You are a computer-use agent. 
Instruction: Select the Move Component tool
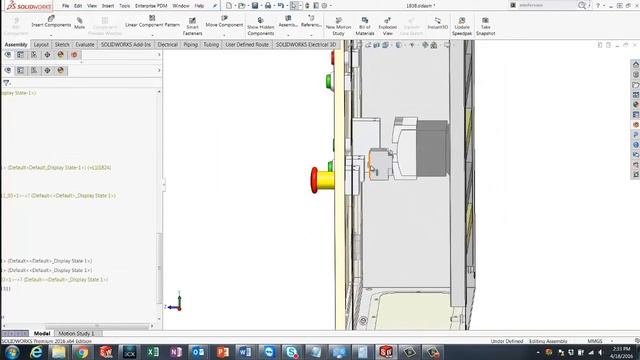(224, 21)
